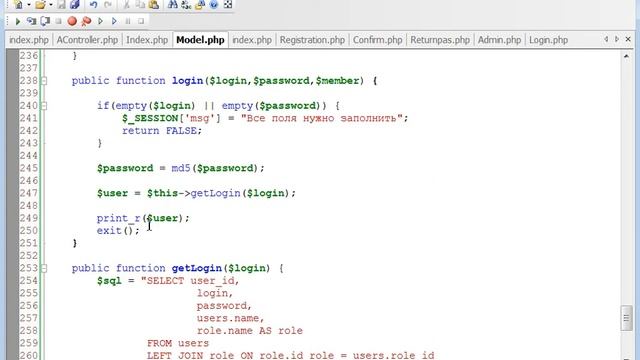Viewport: 640px width, 360px height.
Task: Open the index.php tab after Model.php
Action: (252, 40)
